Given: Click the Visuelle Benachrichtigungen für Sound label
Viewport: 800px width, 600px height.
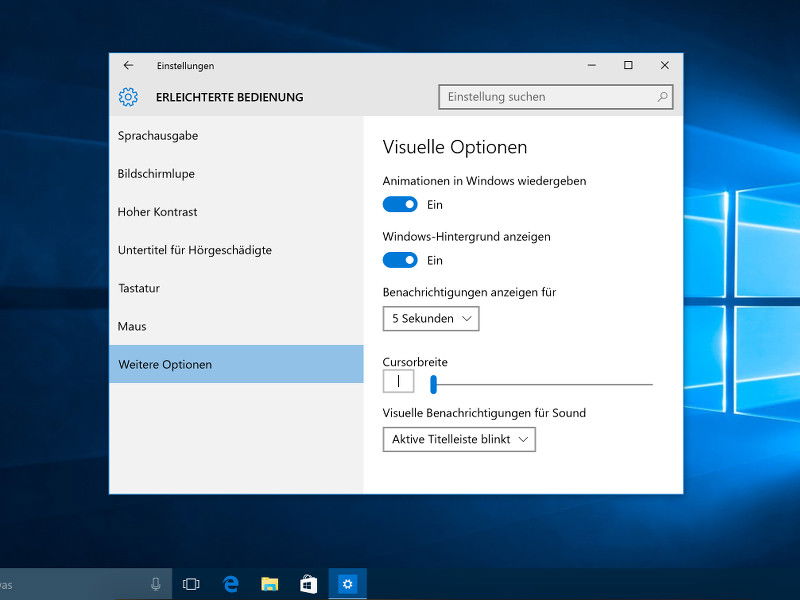Looking at the screenshot, I should pyautogui.click(x=484, y=413).
